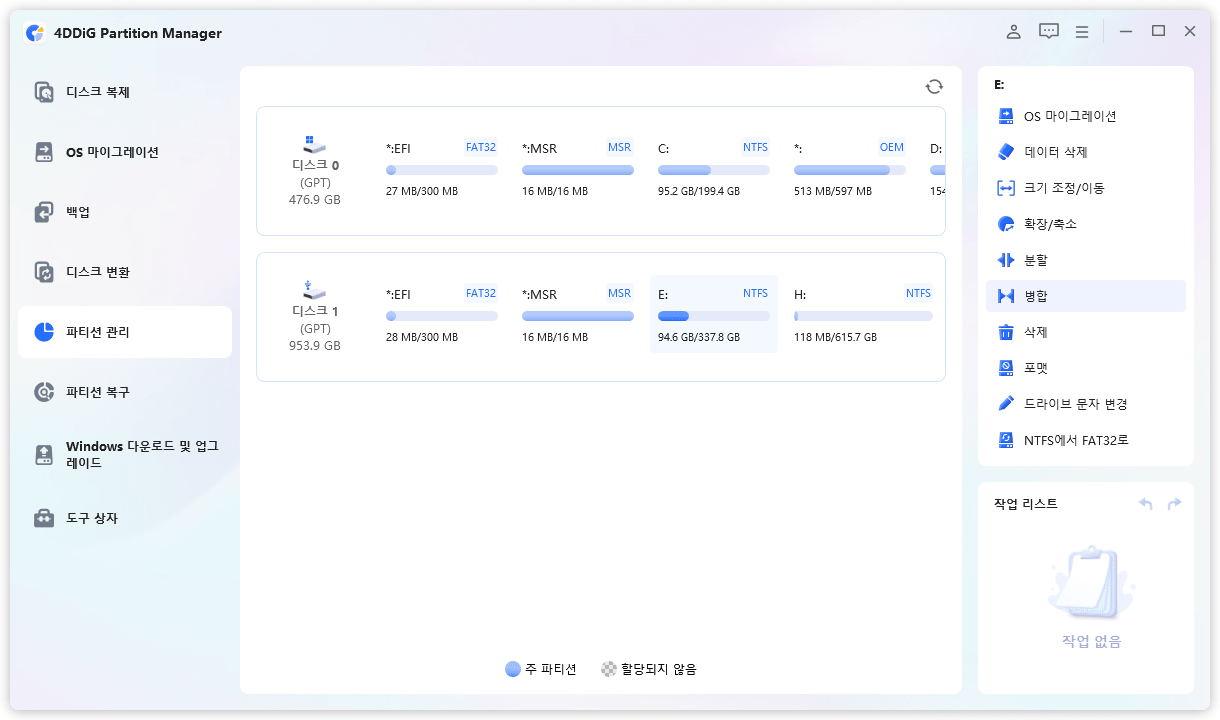Open the feedback message icon
The height and width of the screenshot is (720, 1220).
[x=1048, y=32]
